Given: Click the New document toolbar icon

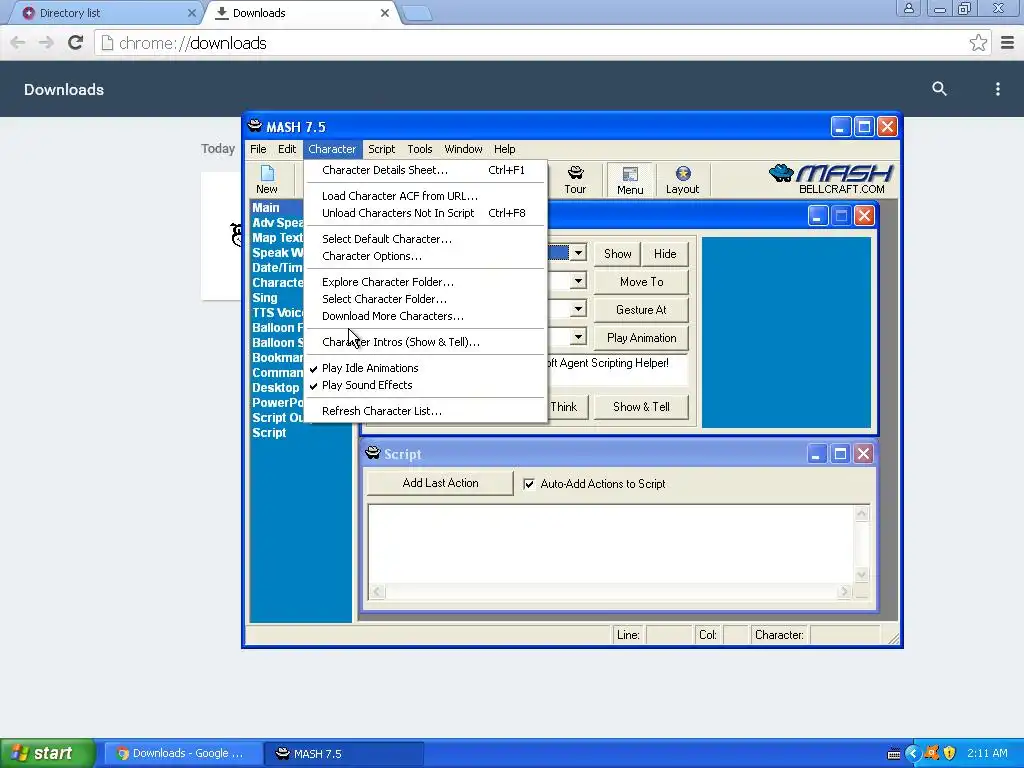Looking at the screenshot, I should (266, 180).
